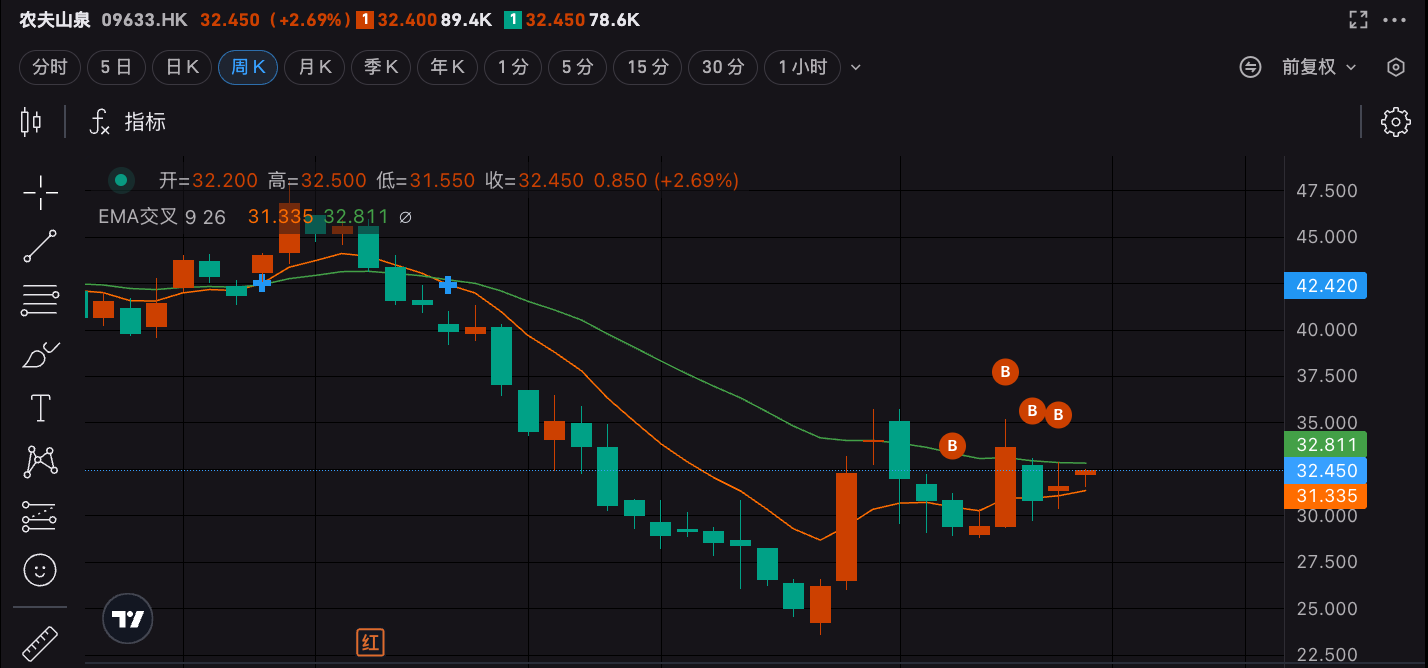Viewport: 1428px width, 668px height.
Task: Switch to the 月K tab
Action: coord(315,67)
